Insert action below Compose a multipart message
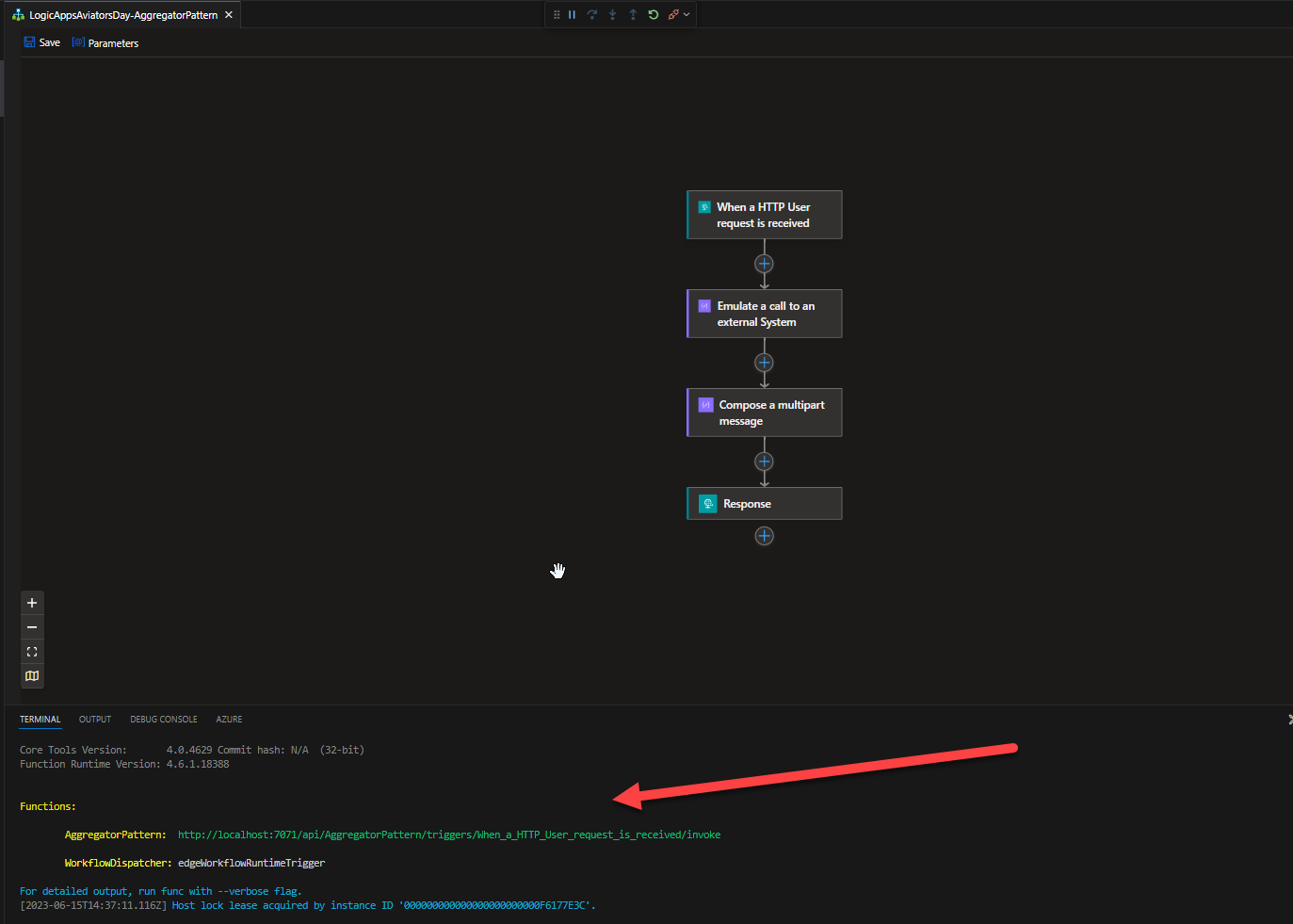 click(764, 462)
